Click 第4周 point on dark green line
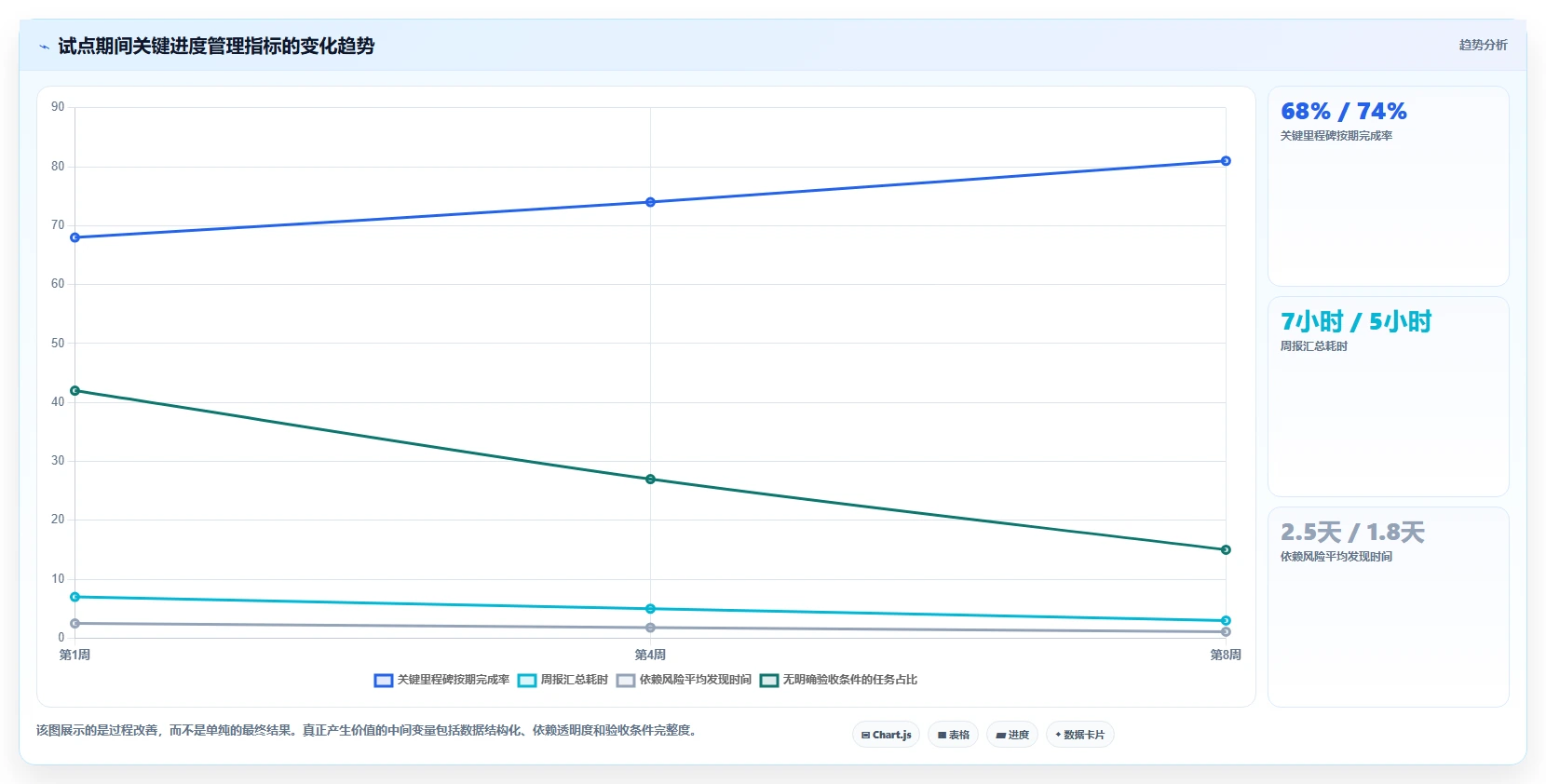1546x784 pixels. point(650,480)
